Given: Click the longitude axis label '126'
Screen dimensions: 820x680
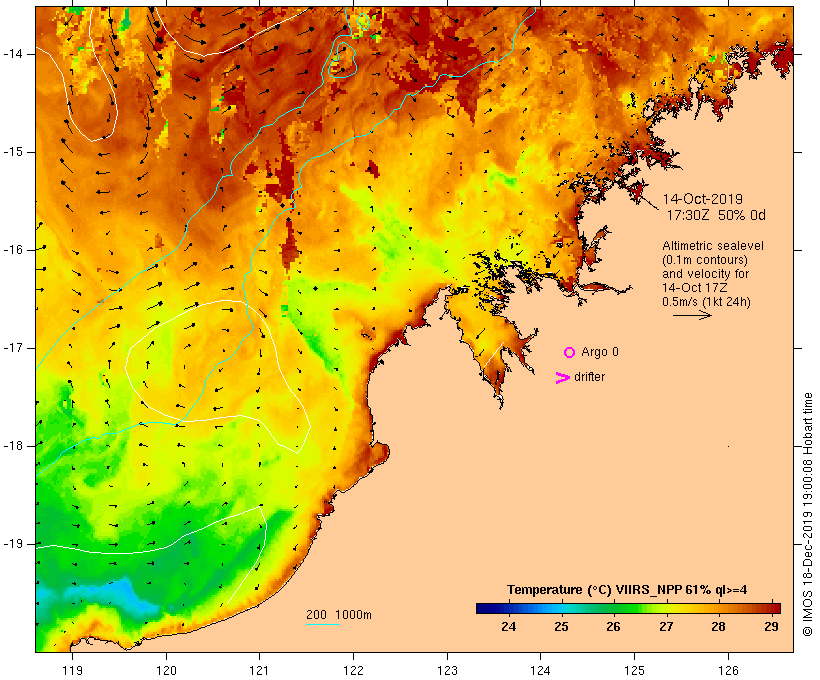Looking at the screenshot, I should 728,670.
